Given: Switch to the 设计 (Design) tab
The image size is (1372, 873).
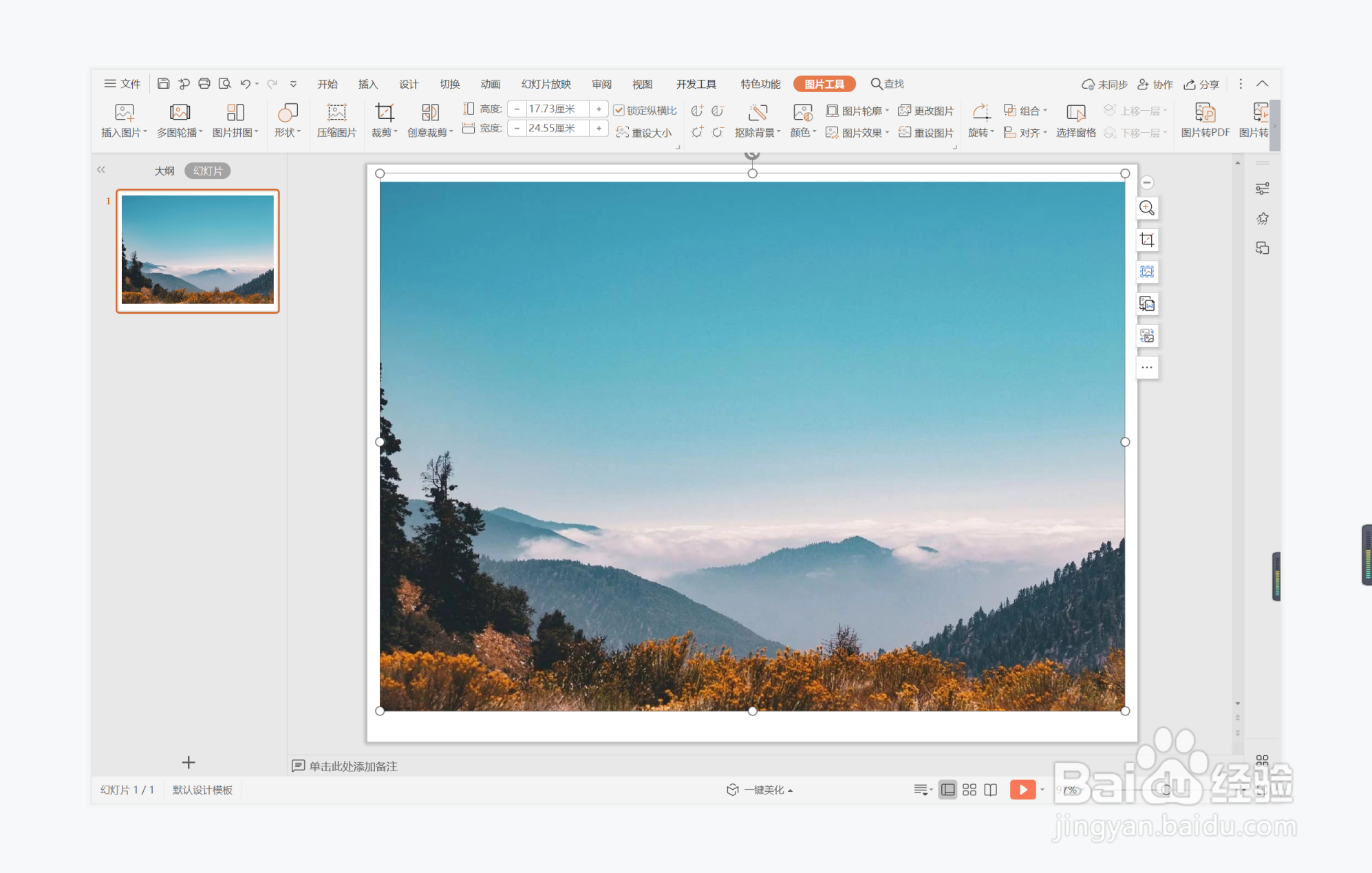Looking at the screenshot, I should (409, 84).
